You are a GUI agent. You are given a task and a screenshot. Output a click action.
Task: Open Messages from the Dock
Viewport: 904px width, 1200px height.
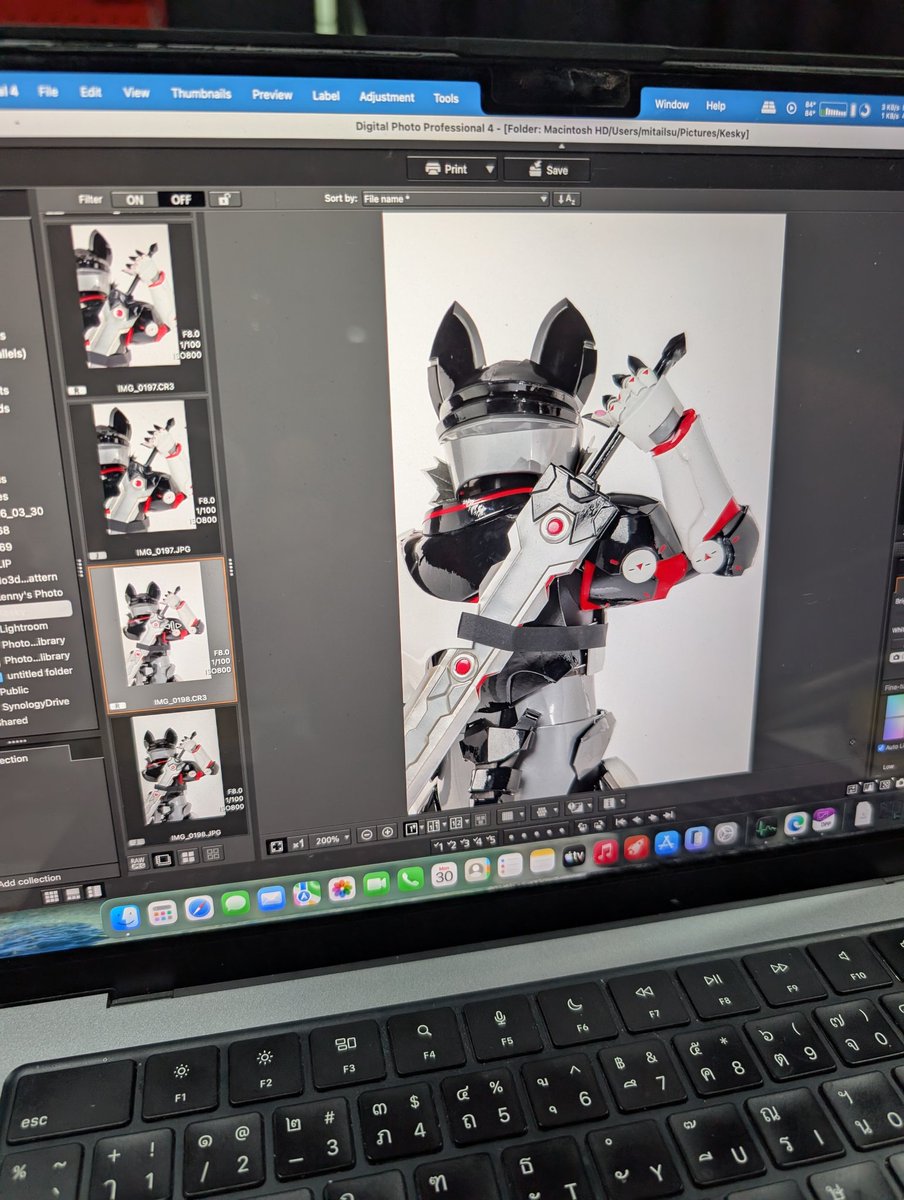(235, 903)
